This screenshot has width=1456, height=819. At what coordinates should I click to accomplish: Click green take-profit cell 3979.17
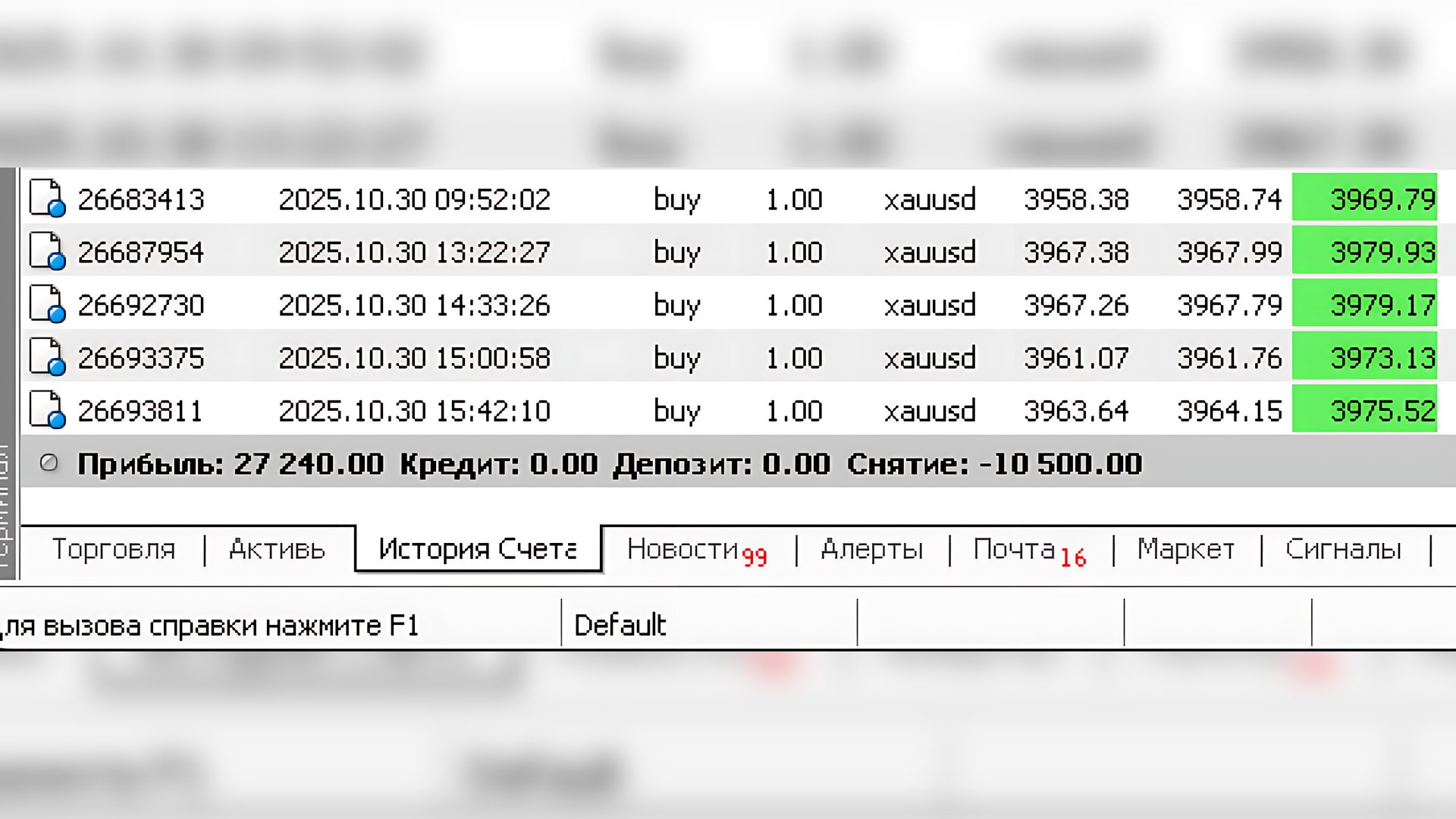coord(1365,303)
